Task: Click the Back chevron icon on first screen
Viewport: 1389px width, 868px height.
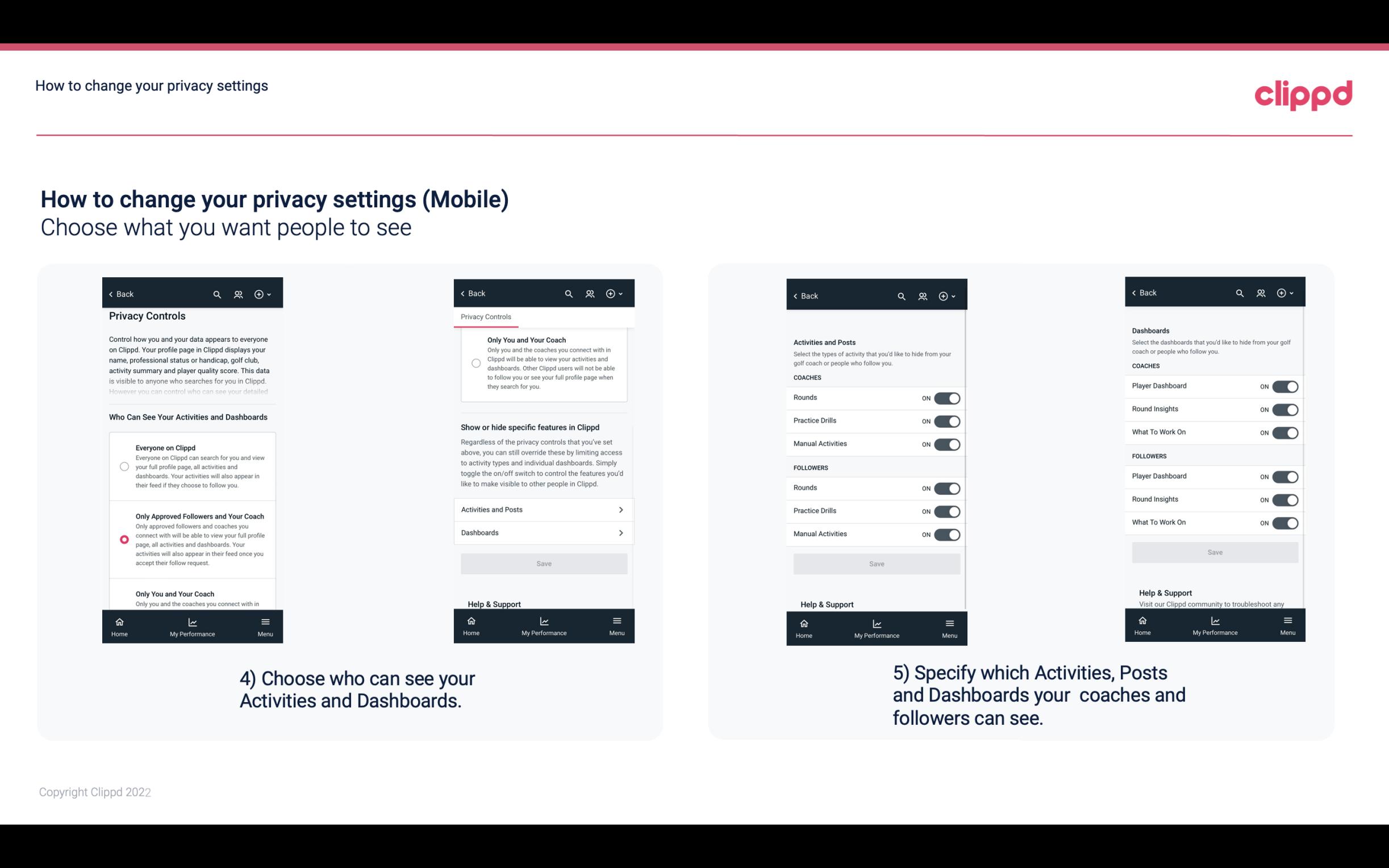Action: [111, 293]
